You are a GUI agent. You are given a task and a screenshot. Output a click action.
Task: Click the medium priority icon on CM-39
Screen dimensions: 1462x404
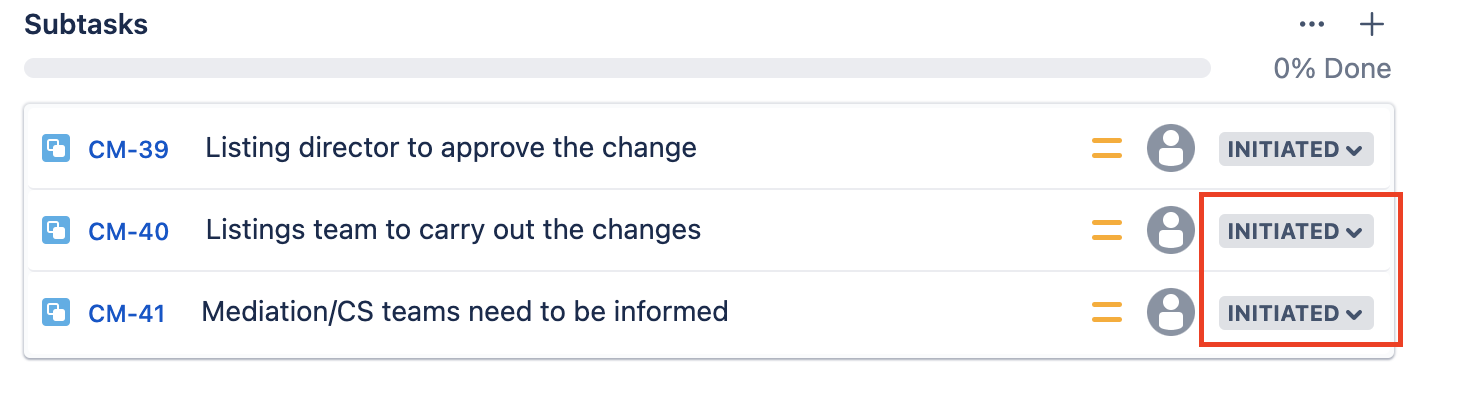1106,149
